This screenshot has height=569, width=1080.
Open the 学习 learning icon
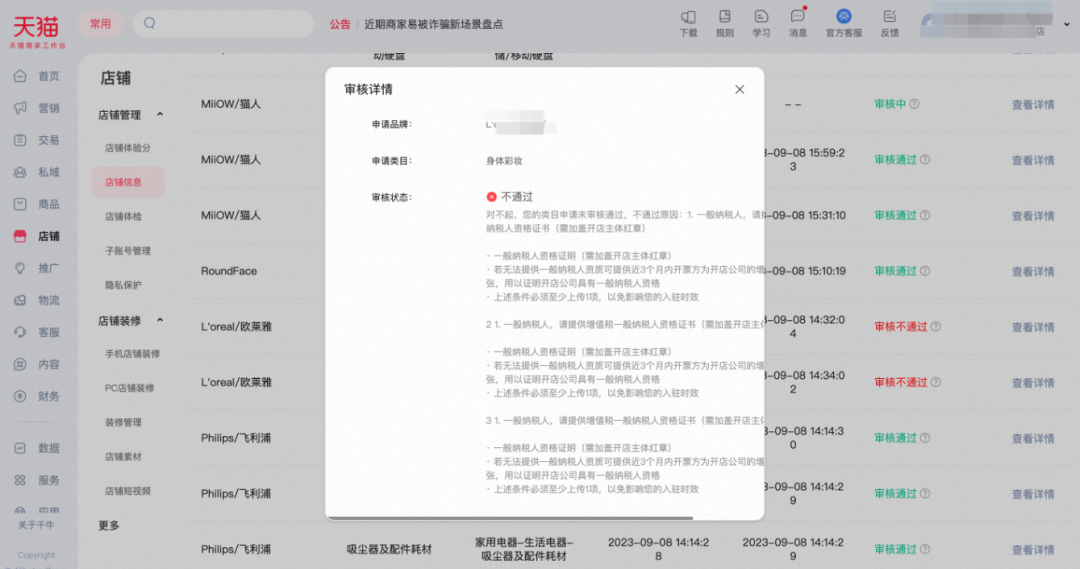point(761,17)
